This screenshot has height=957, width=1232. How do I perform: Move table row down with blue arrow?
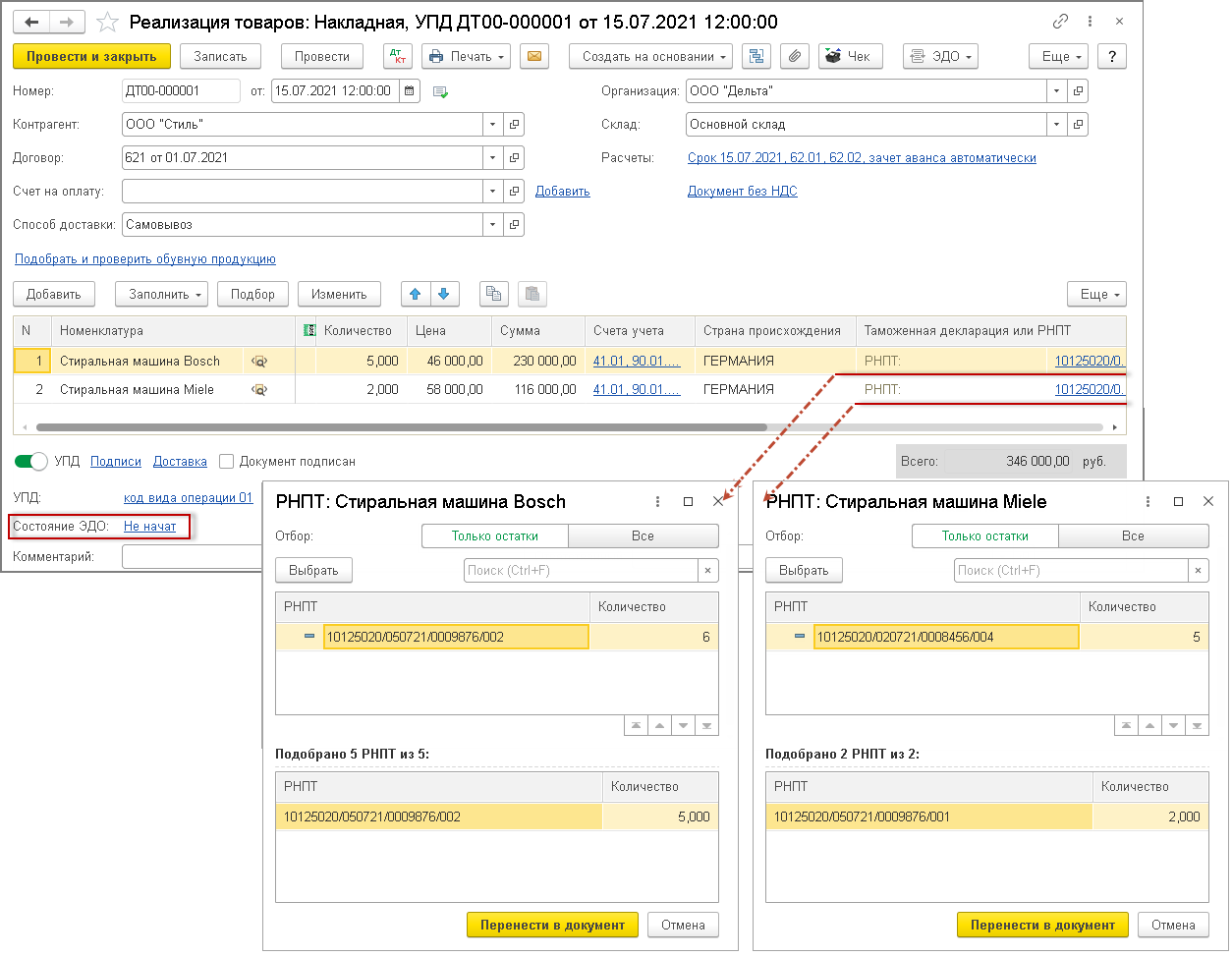click(x=444, y=294)
